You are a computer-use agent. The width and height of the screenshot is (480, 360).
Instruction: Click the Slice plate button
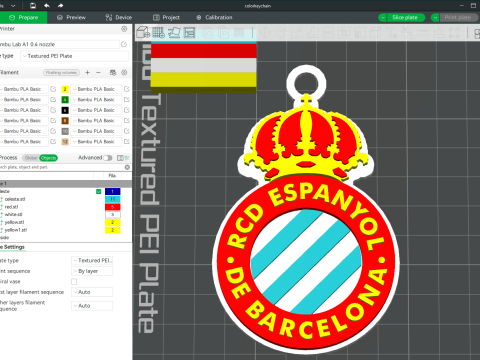(405, 17)
